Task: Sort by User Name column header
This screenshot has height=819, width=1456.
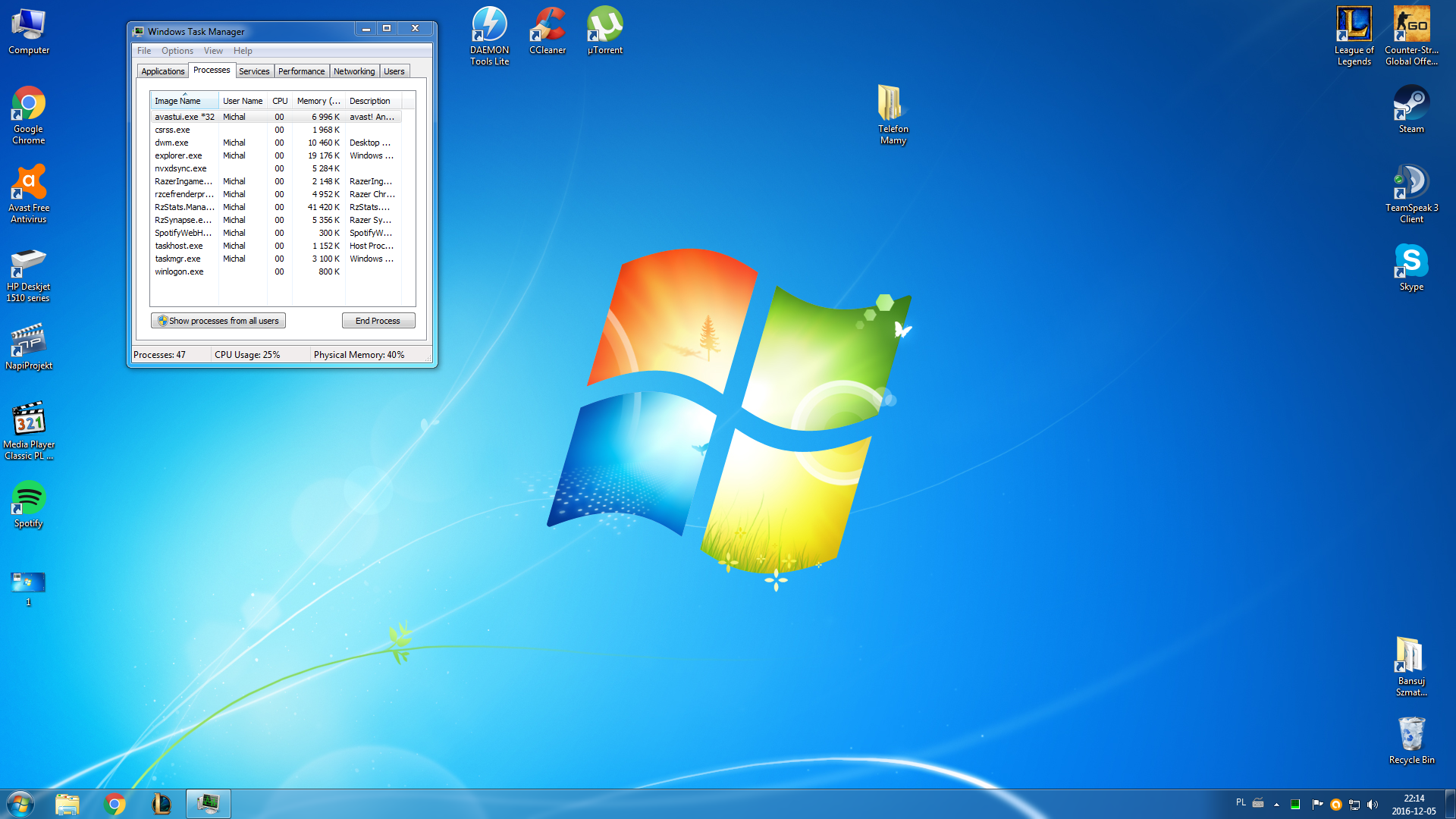Action: [x=243, y=101]
